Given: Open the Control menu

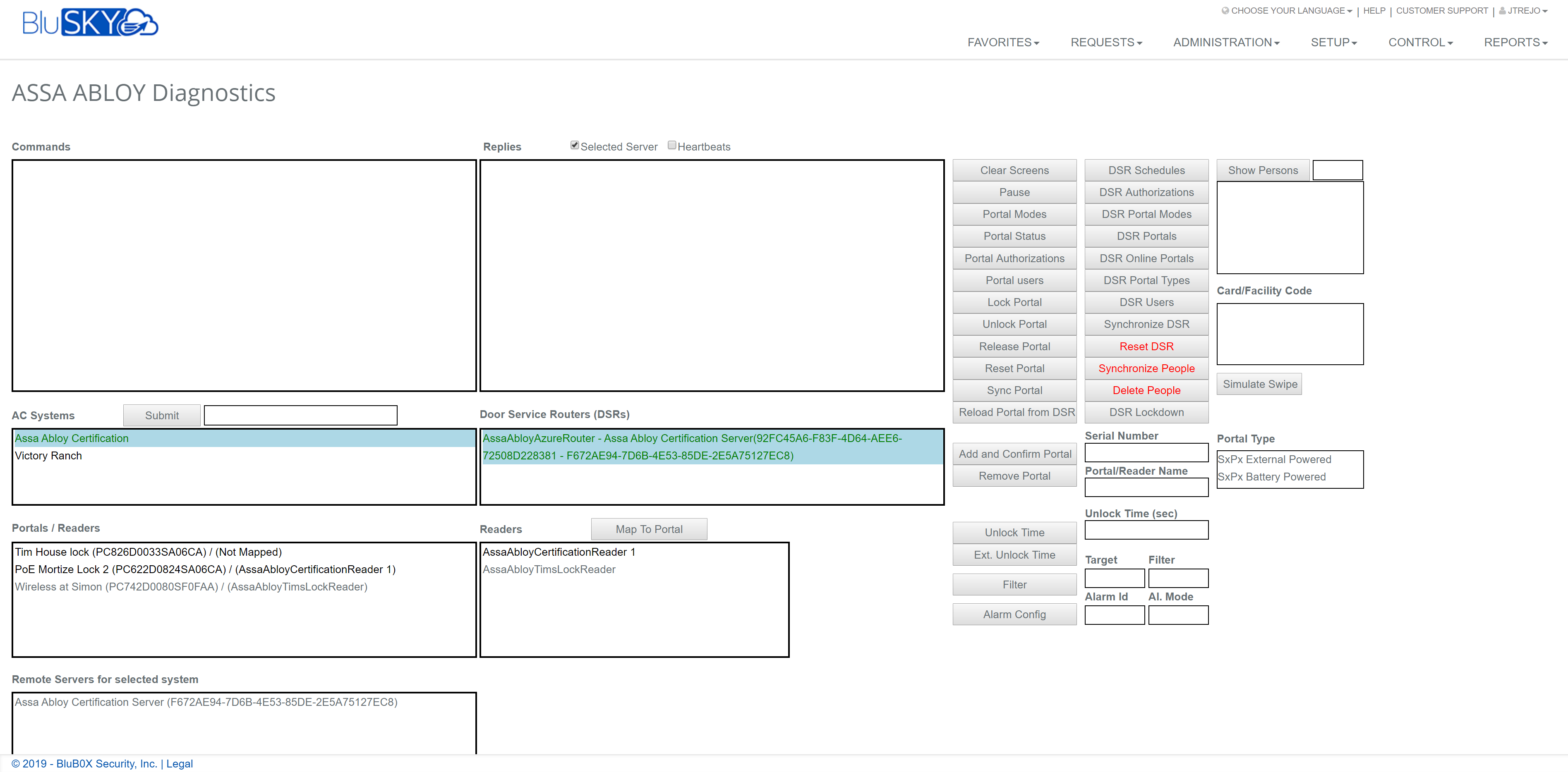Looking at the screenshot, I should pos(1420,43).
